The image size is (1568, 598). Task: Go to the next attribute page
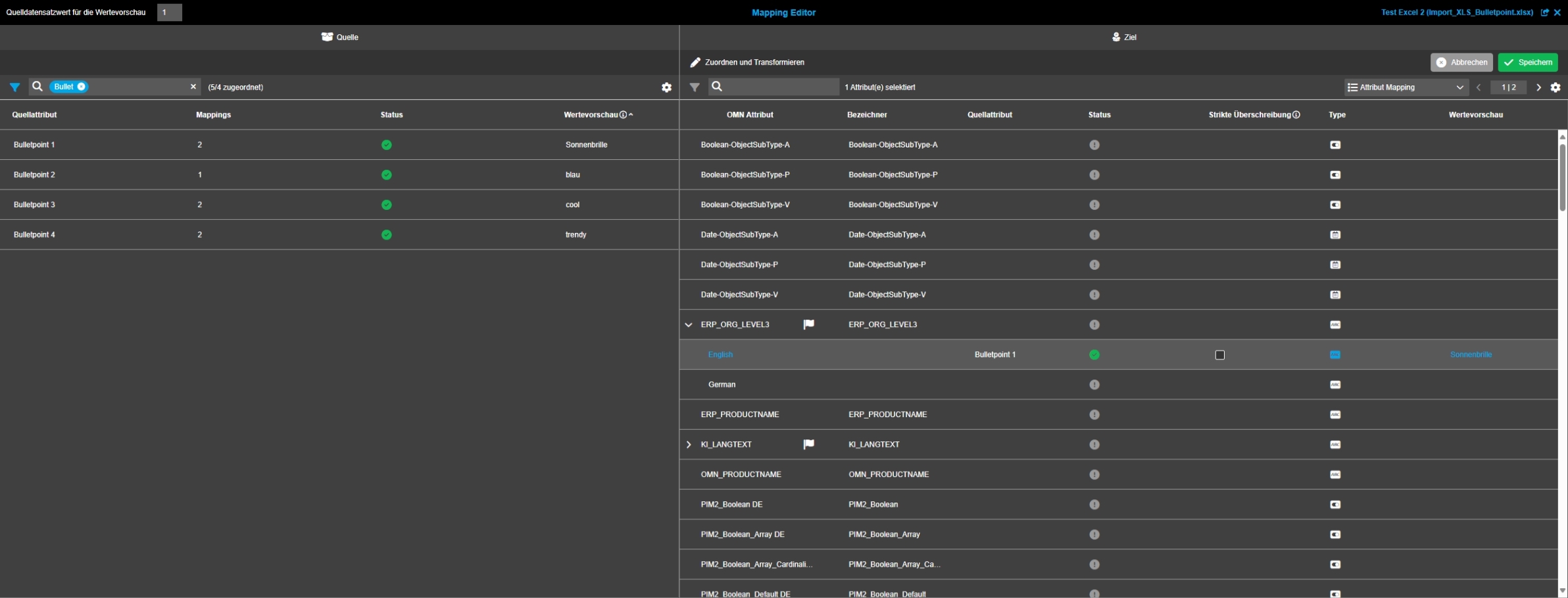1538,87
